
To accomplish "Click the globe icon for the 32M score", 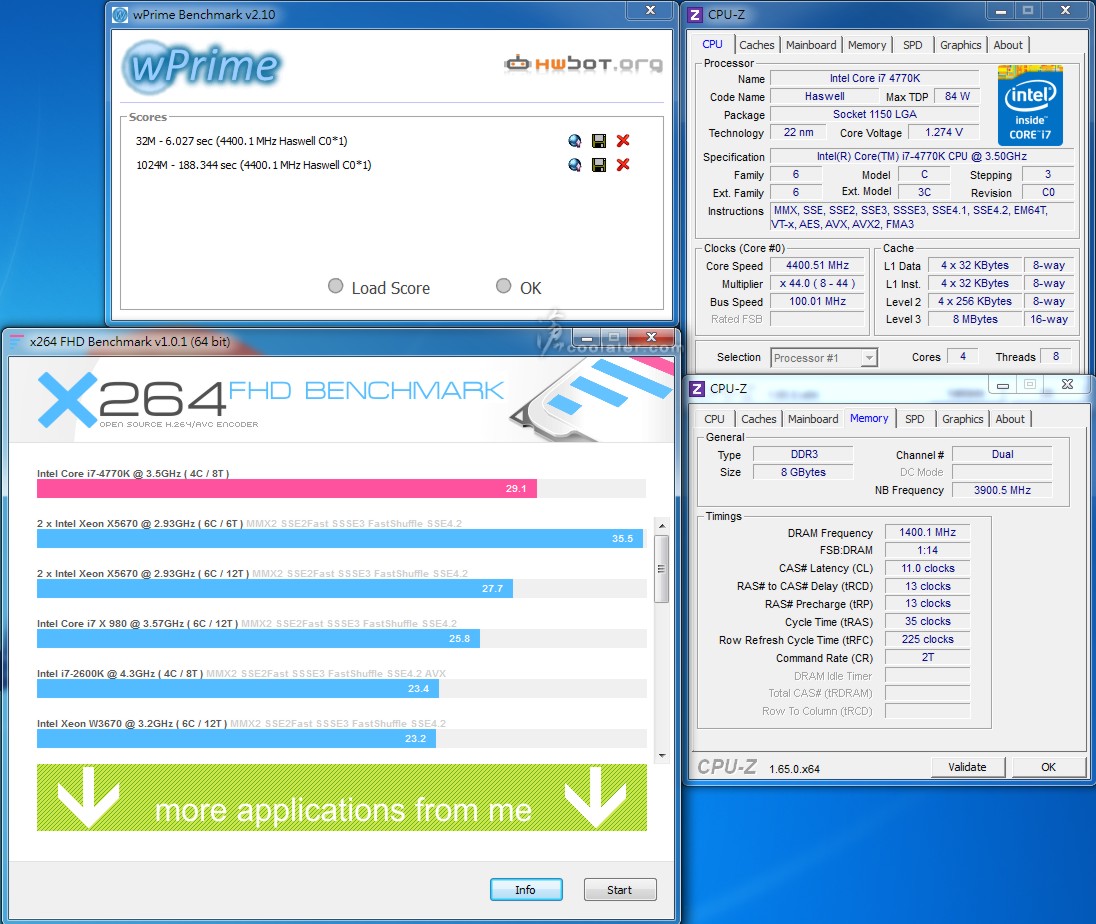I will (x=575, y=141).
